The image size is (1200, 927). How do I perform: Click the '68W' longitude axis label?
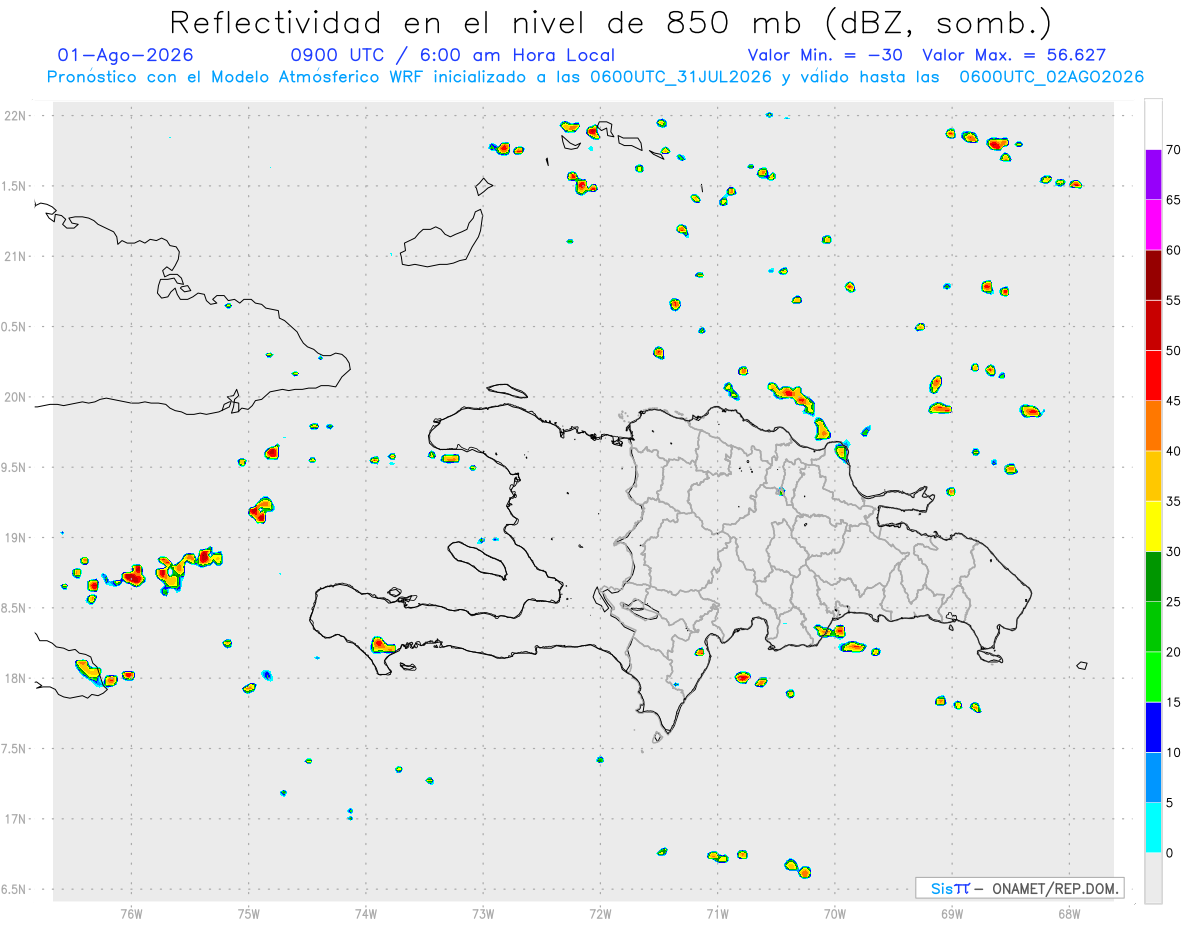pos(1069,914)
